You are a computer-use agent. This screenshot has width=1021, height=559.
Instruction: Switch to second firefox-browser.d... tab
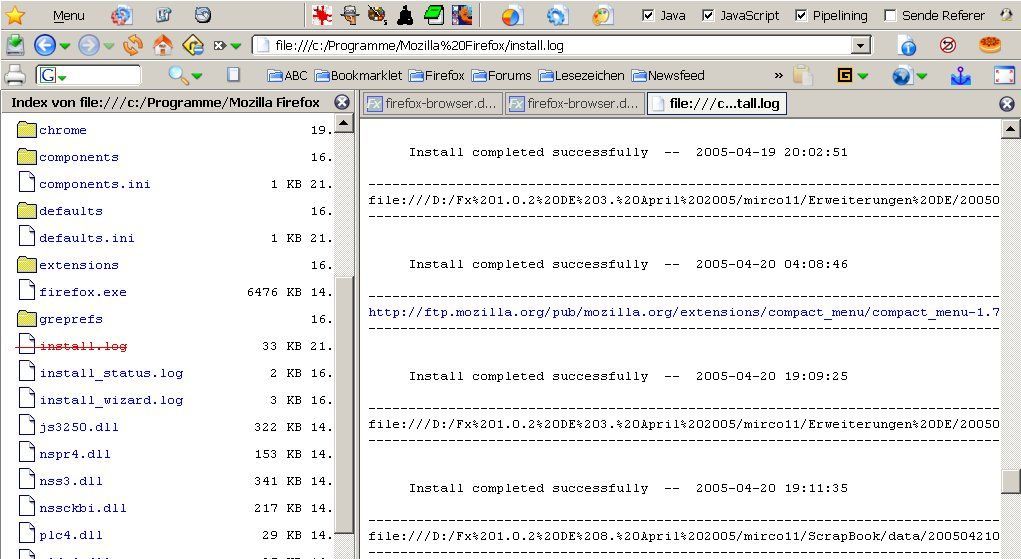(x=574, y=103)
